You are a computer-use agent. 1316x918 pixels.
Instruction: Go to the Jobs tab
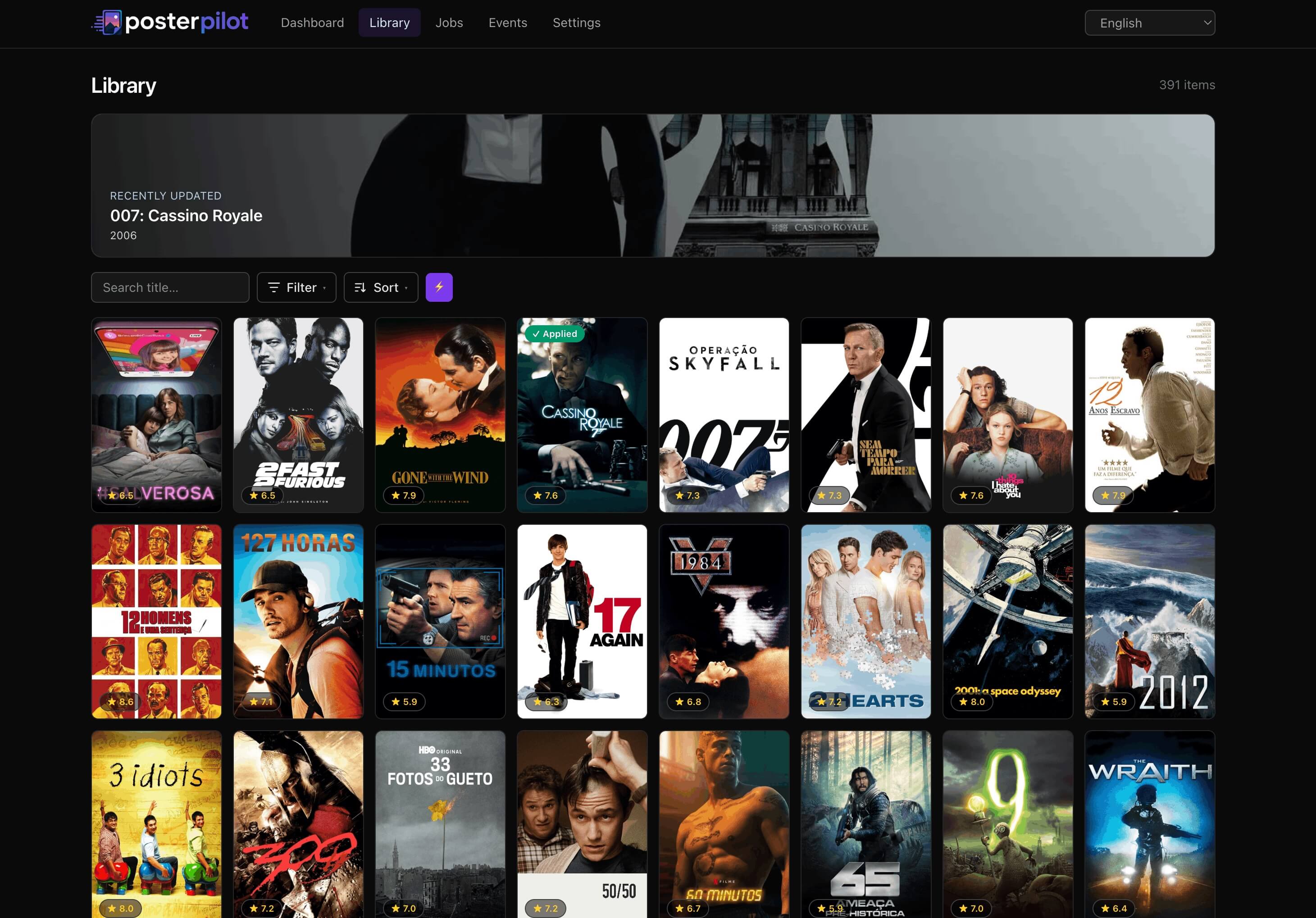point(449,23)
